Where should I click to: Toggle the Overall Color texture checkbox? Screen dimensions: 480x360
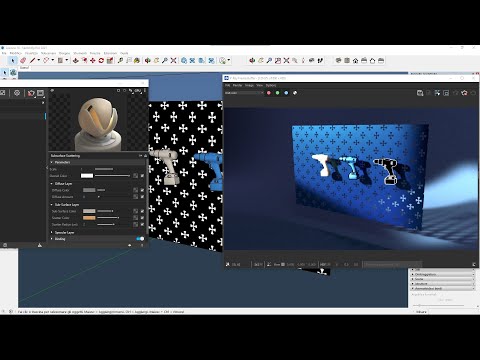click(142, 176)
